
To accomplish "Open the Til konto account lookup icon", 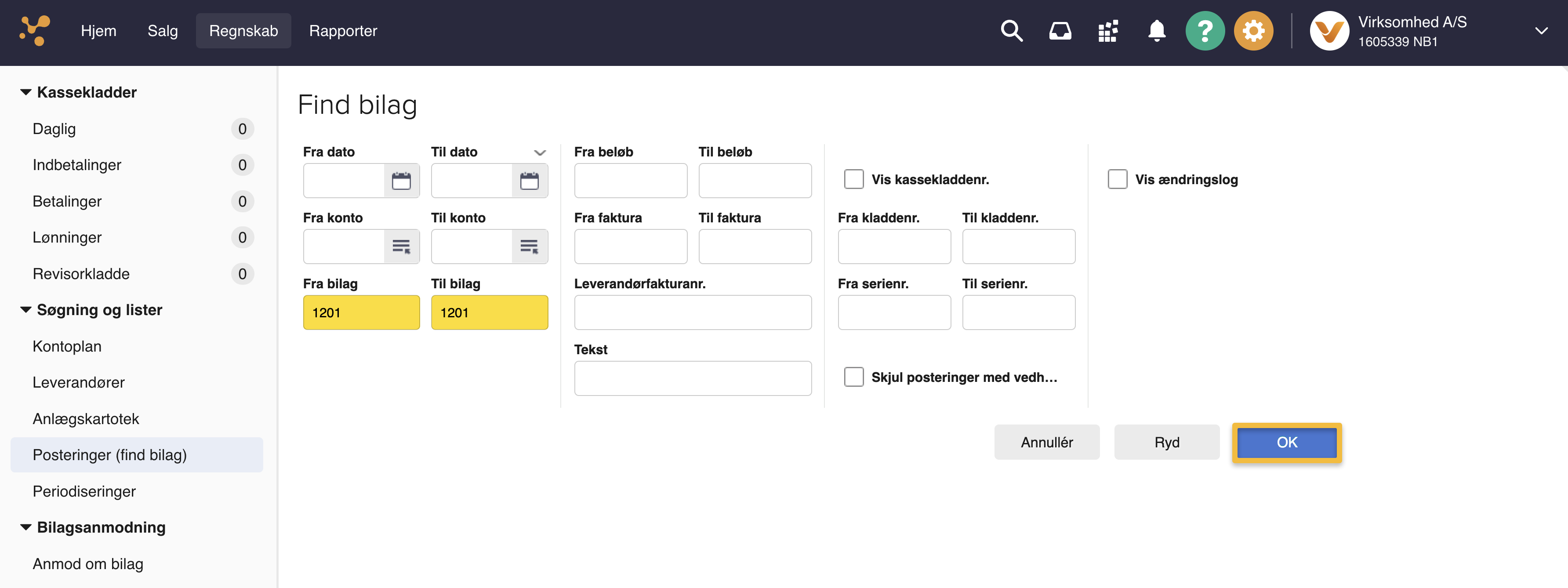I will coord(529,247).
